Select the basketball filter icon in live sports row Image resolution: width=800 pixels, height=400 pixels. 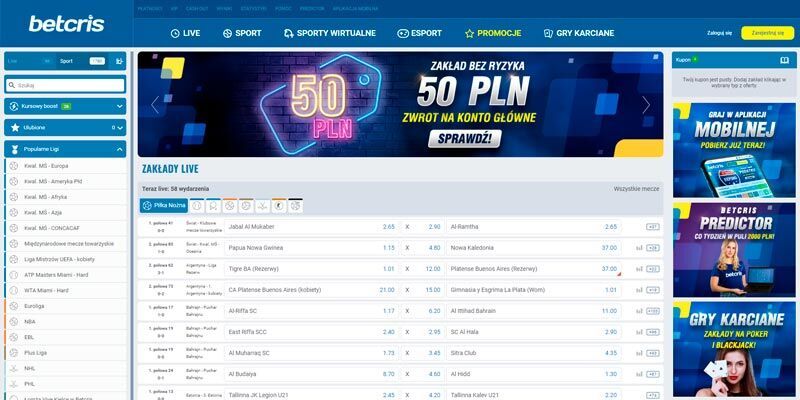point(230,206)
